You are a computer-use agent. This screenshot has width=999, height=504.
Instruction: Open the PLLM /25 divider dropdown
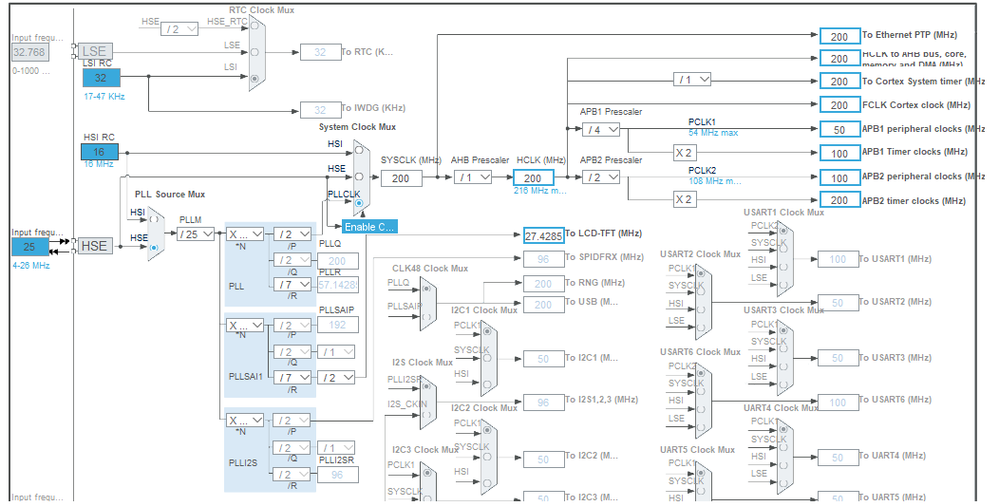(196, 234)
